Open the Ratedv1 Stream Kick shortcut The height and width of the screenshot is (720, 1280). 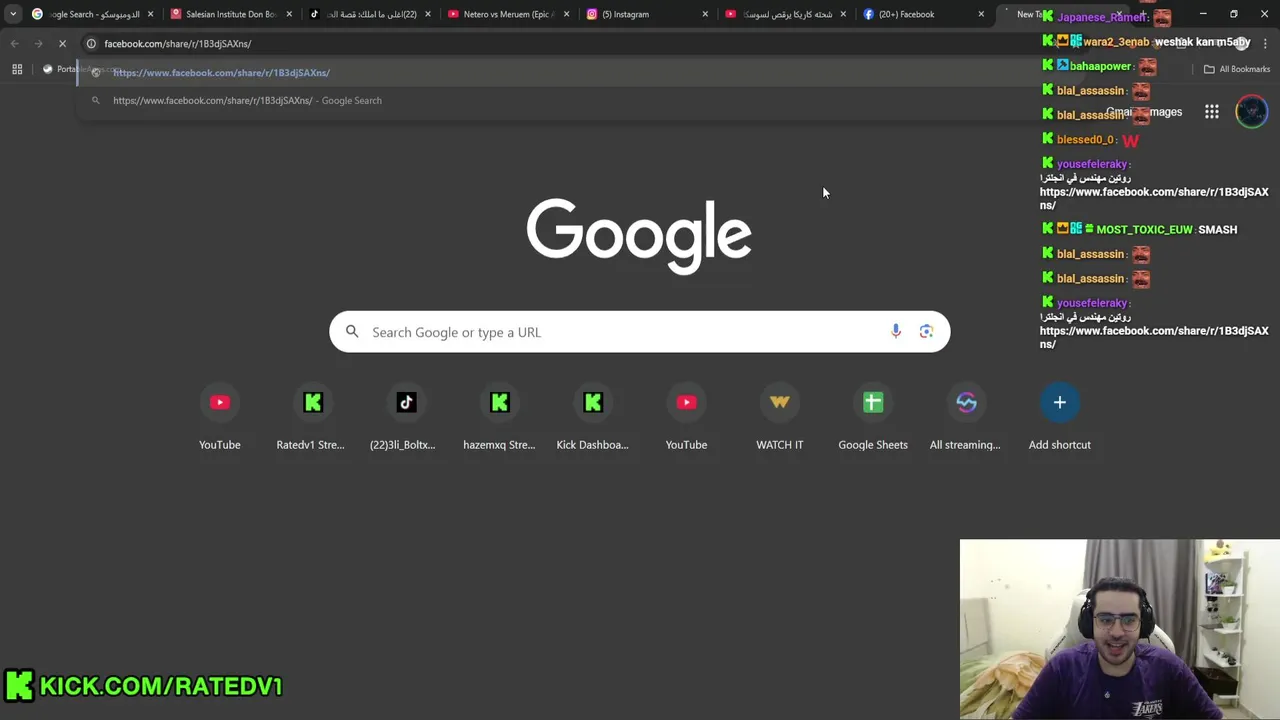tap(313, 418)
